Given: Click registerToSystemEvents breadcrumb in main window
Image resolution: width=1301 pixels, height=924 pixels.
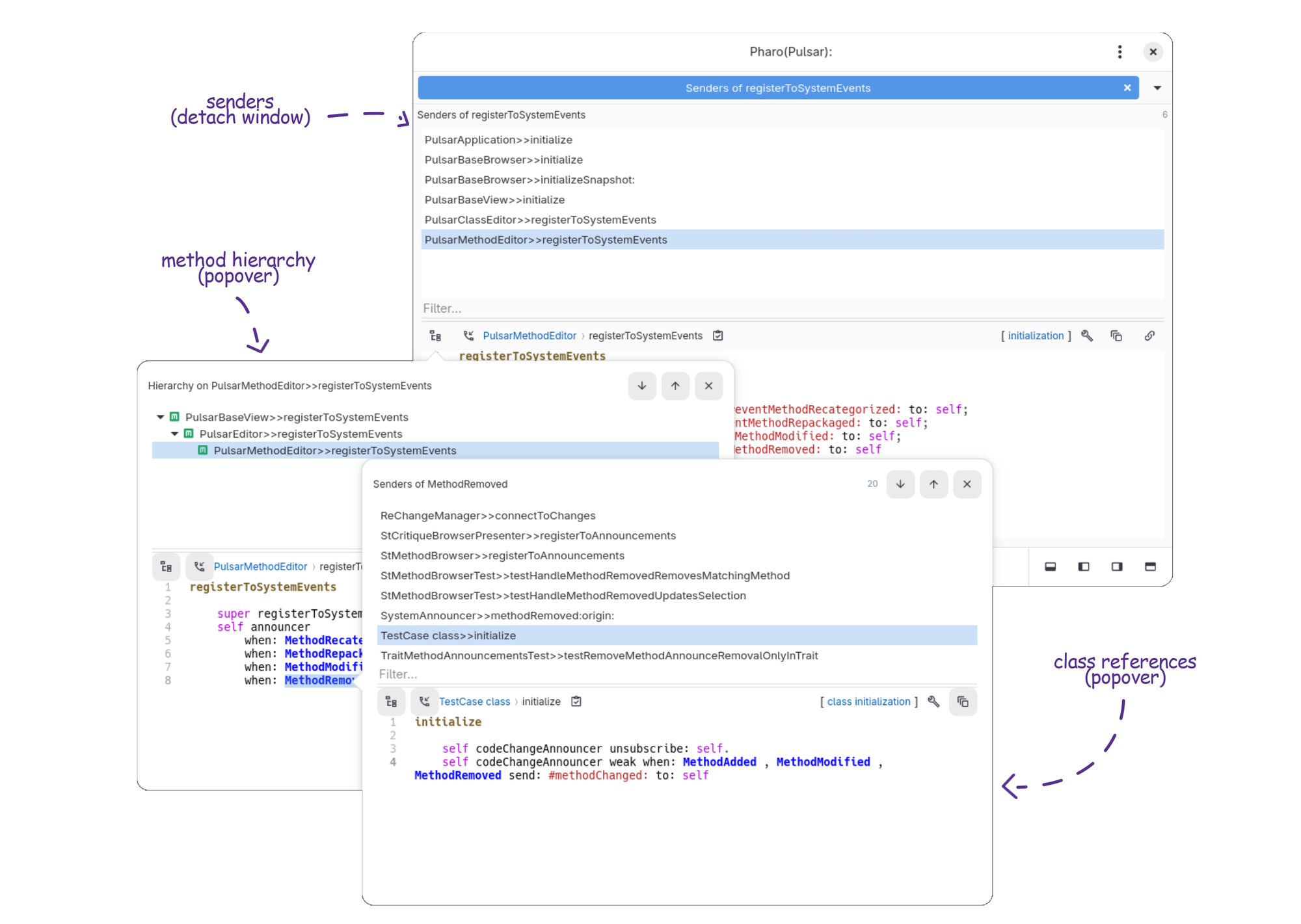Looking at the screenshot, I should 645,336.
